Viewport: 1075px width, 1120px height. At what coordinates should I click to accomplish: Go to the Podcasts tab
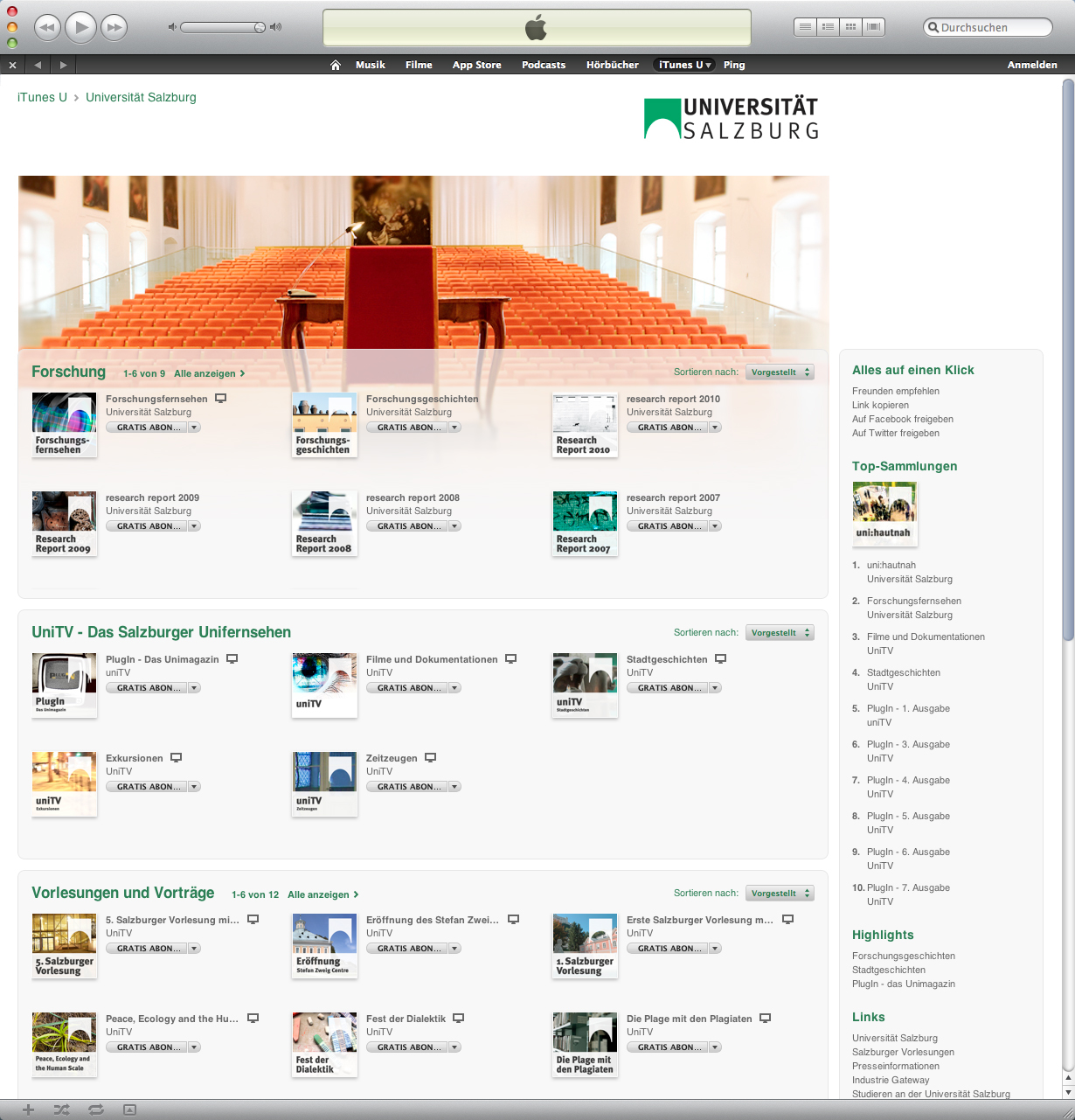[x=544, y=65]
